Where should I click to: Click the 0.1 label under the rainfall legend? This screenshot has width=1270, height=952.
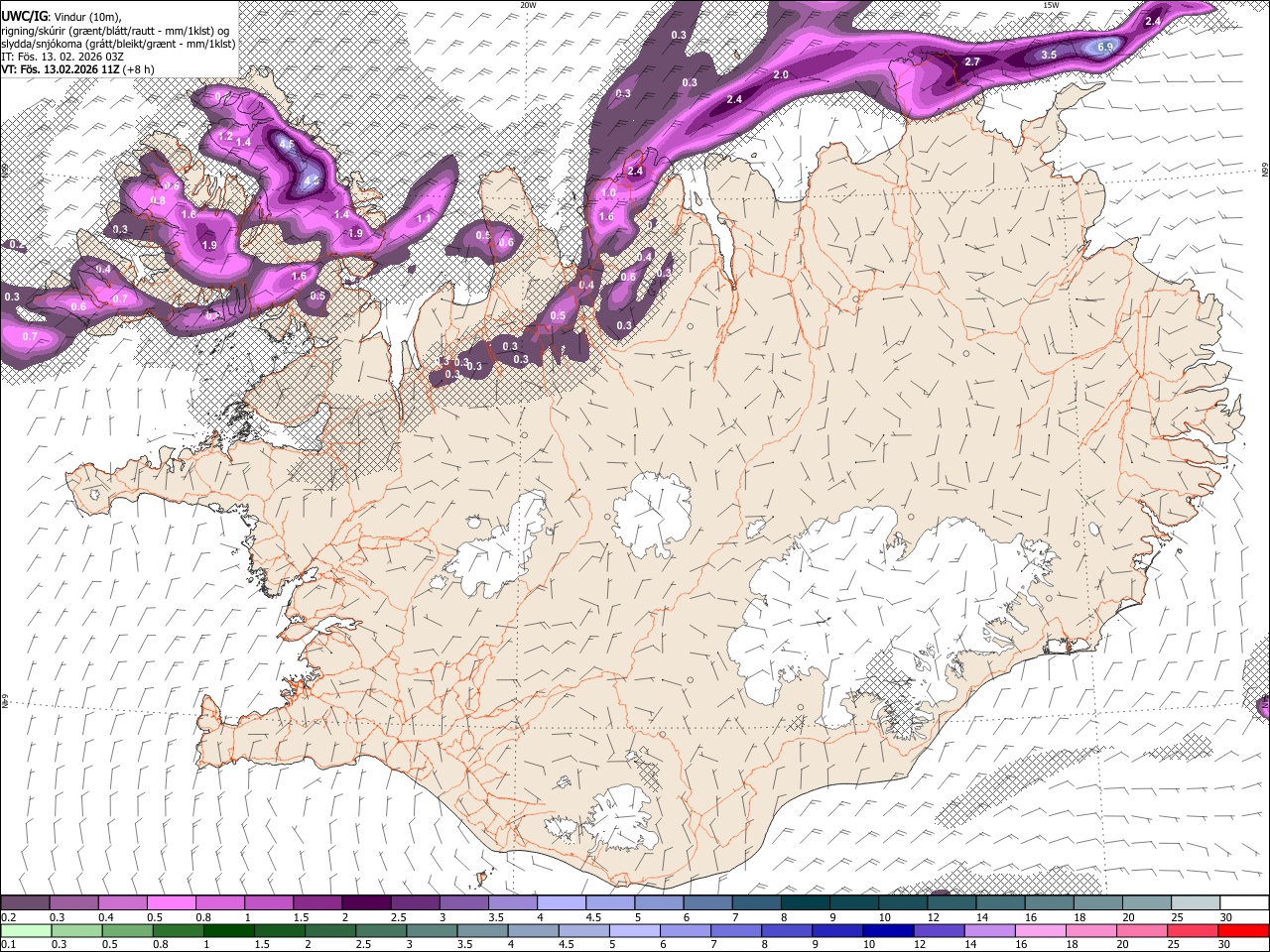[x=9, y=944]
